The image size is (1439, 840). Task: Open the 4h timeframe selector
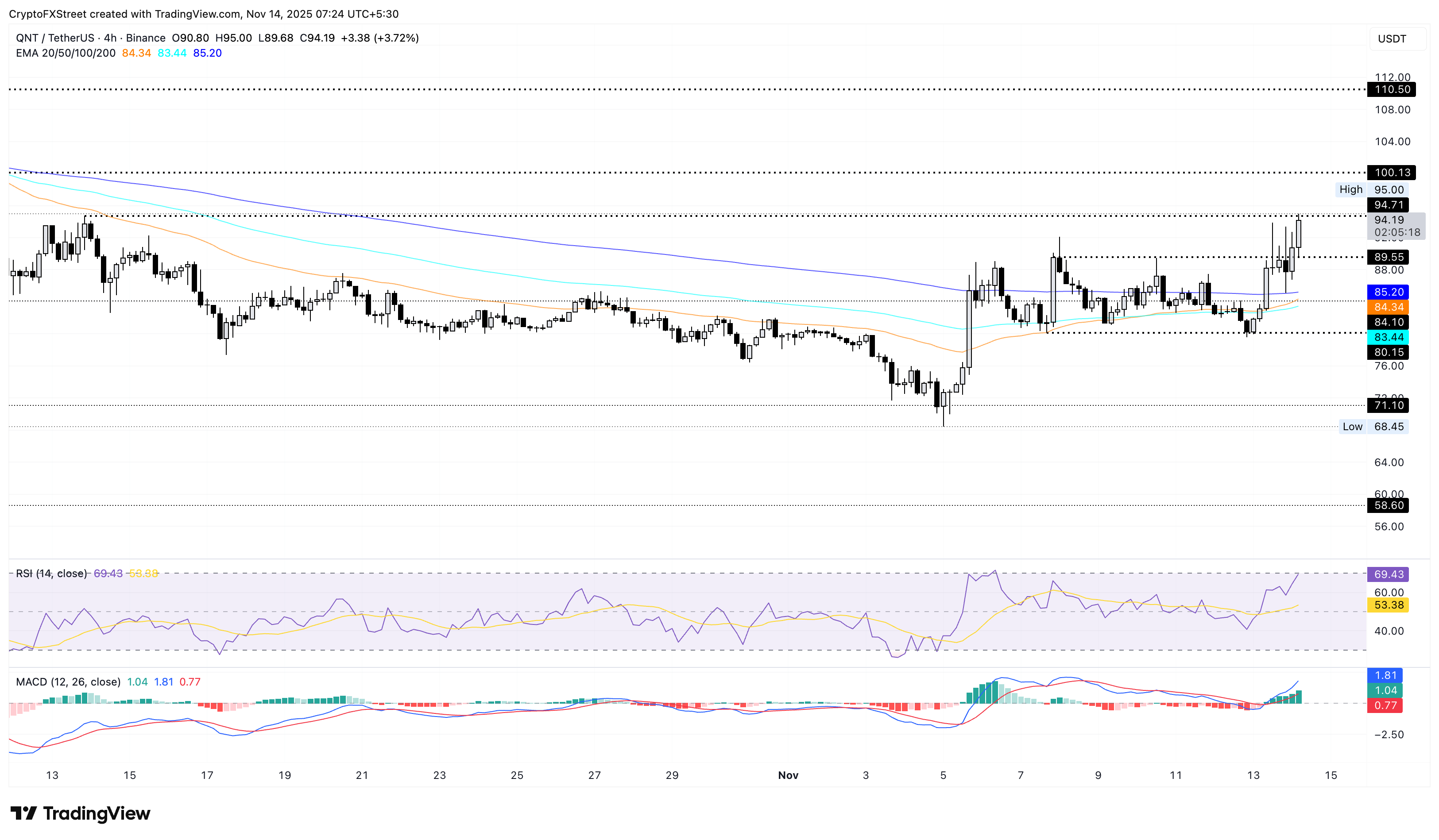tap(111, 38)
